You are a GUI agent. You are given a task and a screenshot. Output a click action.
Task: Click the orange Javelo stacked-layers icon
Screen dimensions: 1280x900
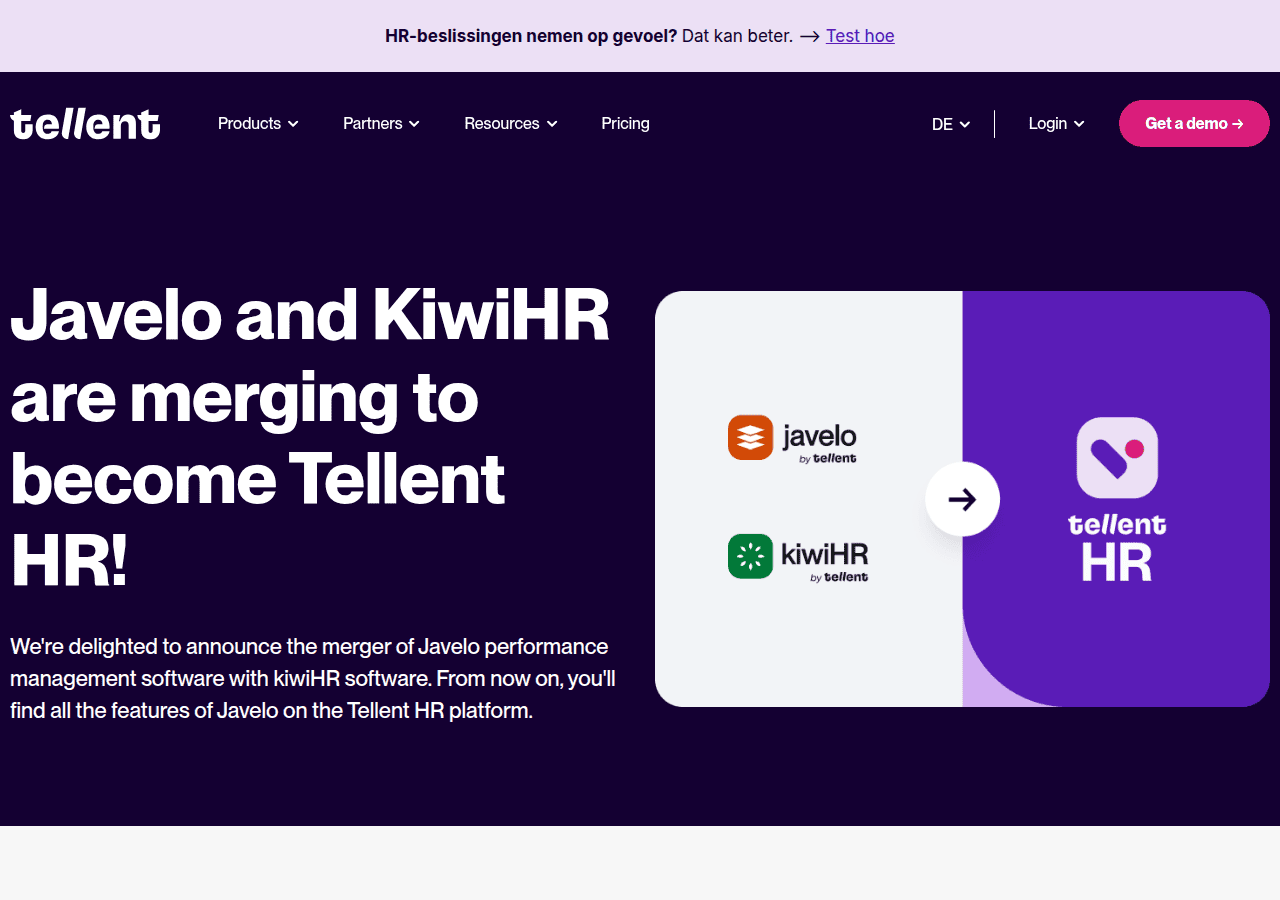click(x=750, y=437)
